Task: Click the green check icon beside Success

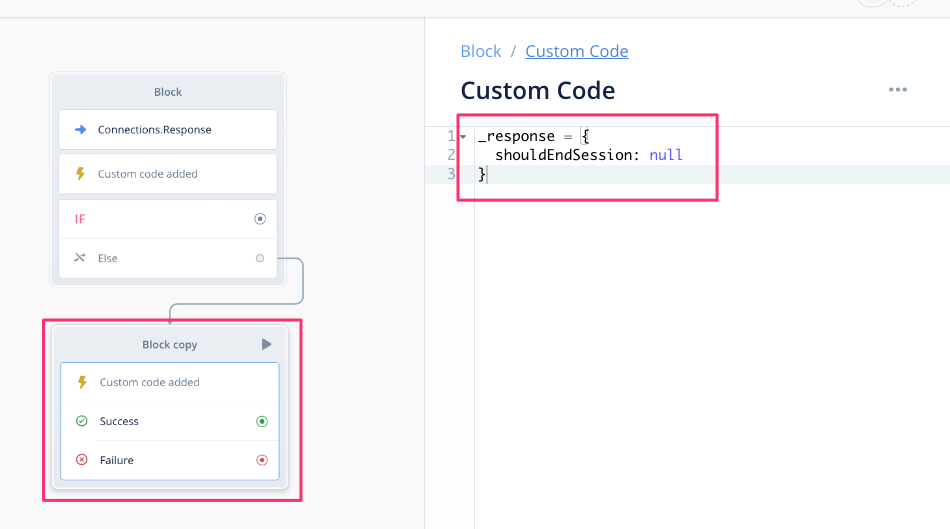Action: click(82, 421)
